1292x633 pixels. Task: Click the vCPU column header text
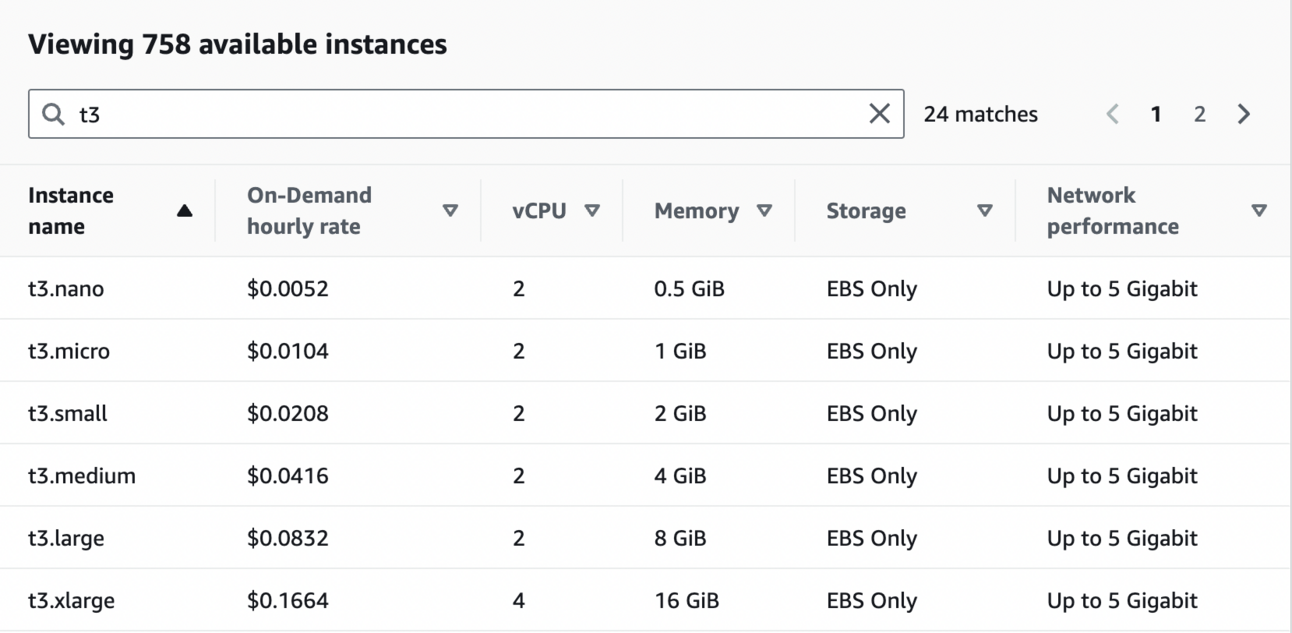[x=539, y=211]
